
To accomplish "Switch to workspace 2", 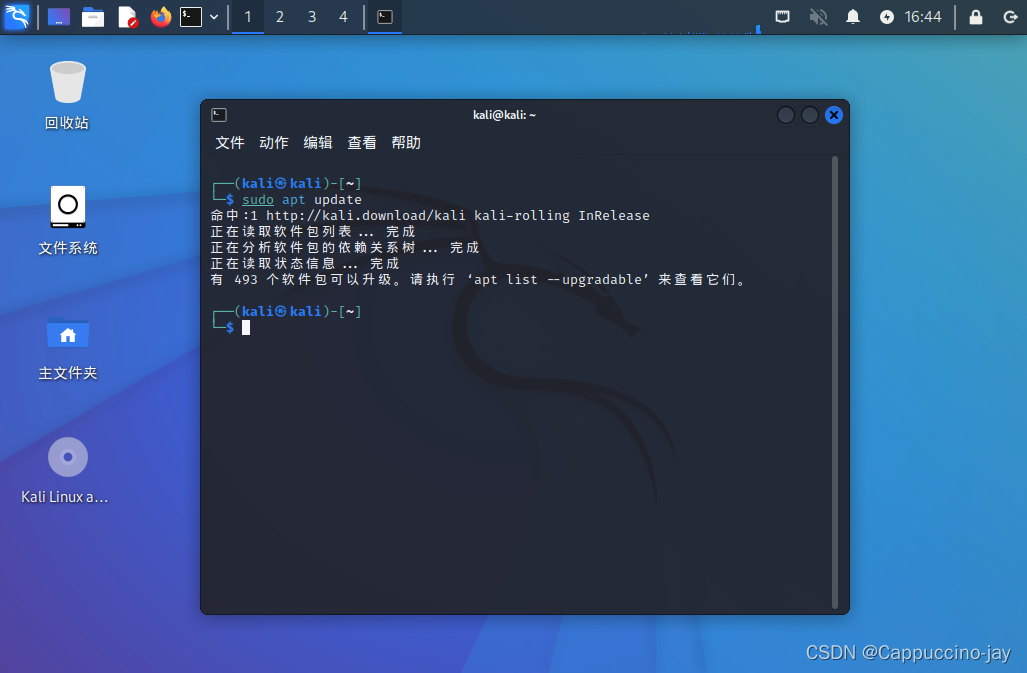I will (280, 17).
